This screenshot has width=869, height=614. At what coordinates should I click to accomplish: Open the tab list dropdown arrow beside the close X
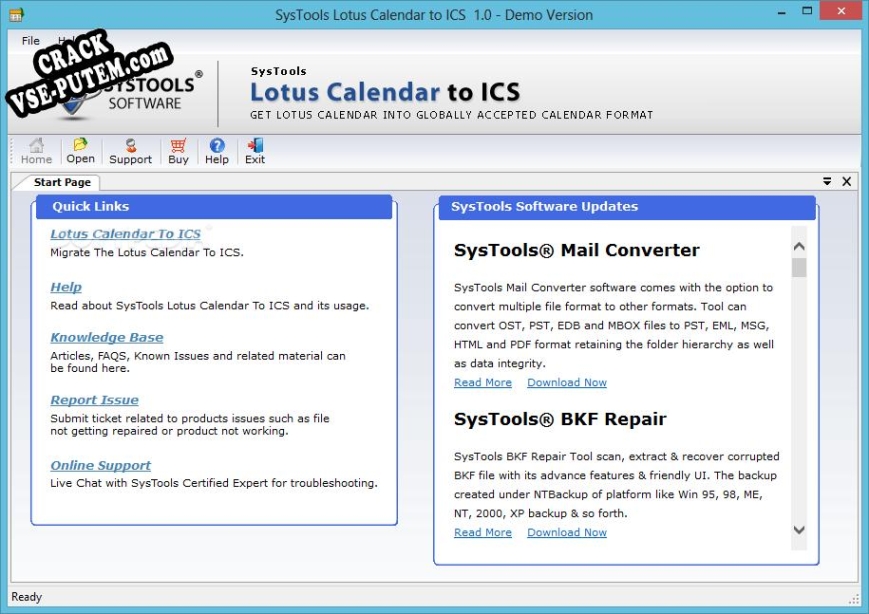click(x=827, y=181)
